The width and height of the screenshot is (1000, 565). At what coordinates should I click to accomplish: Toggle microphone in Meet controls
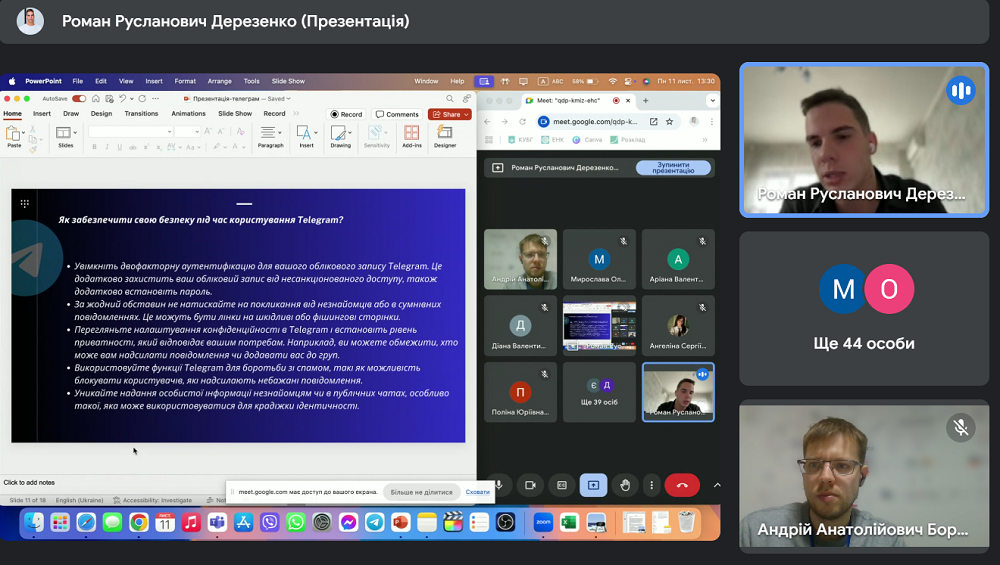click(x=499, y=485)
